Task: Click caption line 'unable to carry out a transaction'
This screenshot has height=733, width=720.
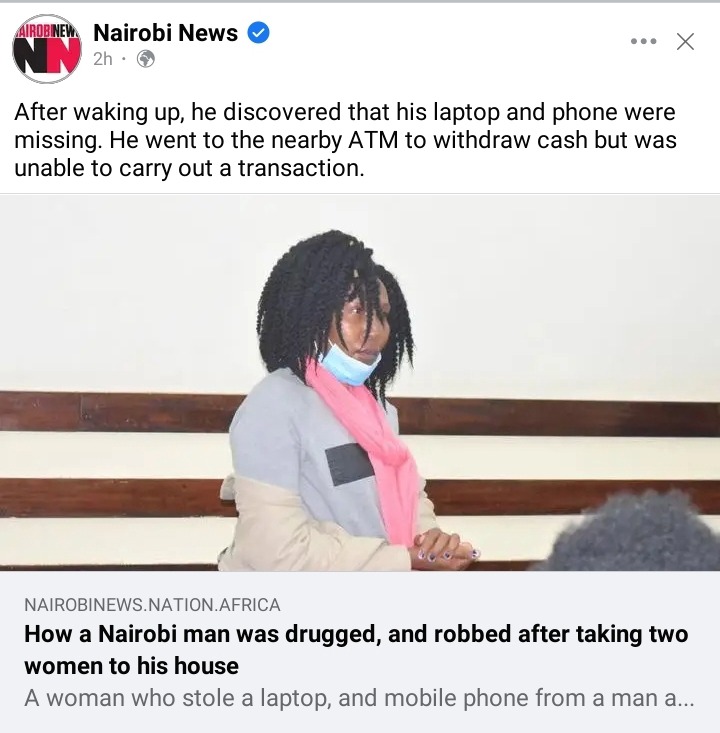Action: [189, 168]
